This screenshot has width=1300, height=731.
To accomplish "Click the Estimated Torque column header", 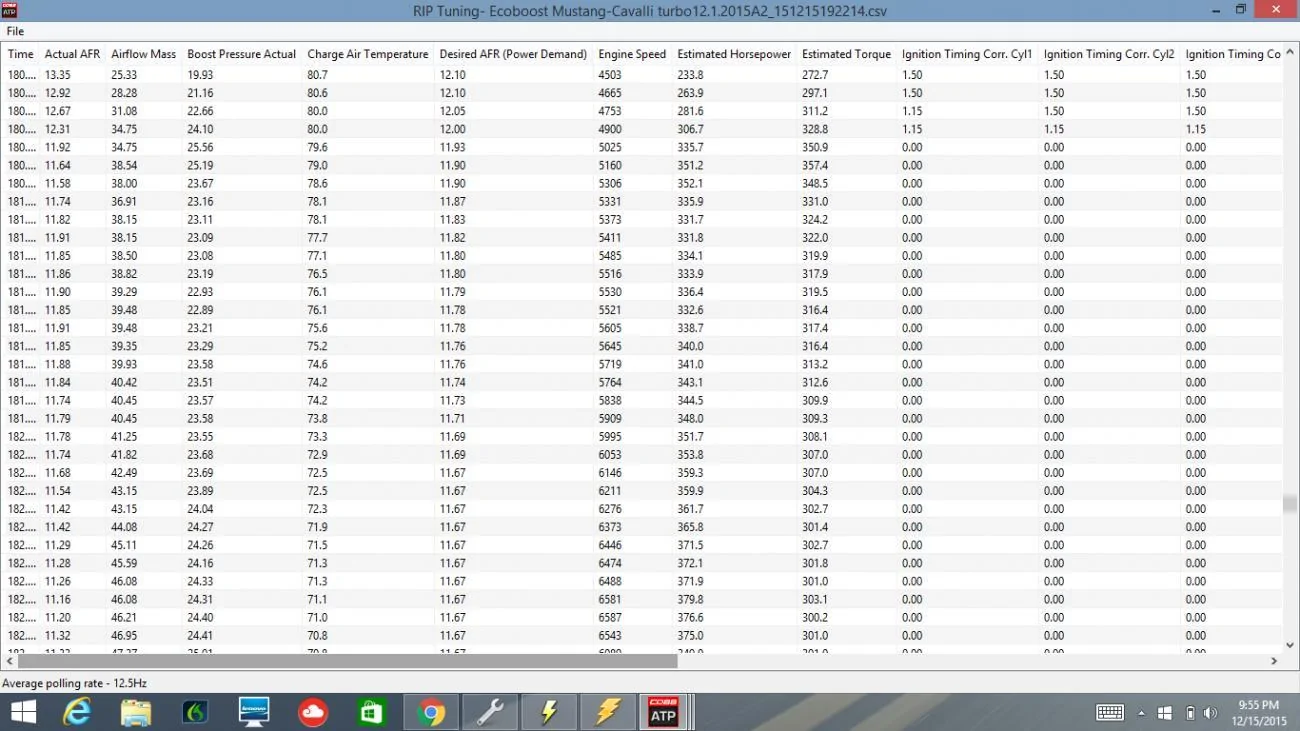I will [846, 54].
